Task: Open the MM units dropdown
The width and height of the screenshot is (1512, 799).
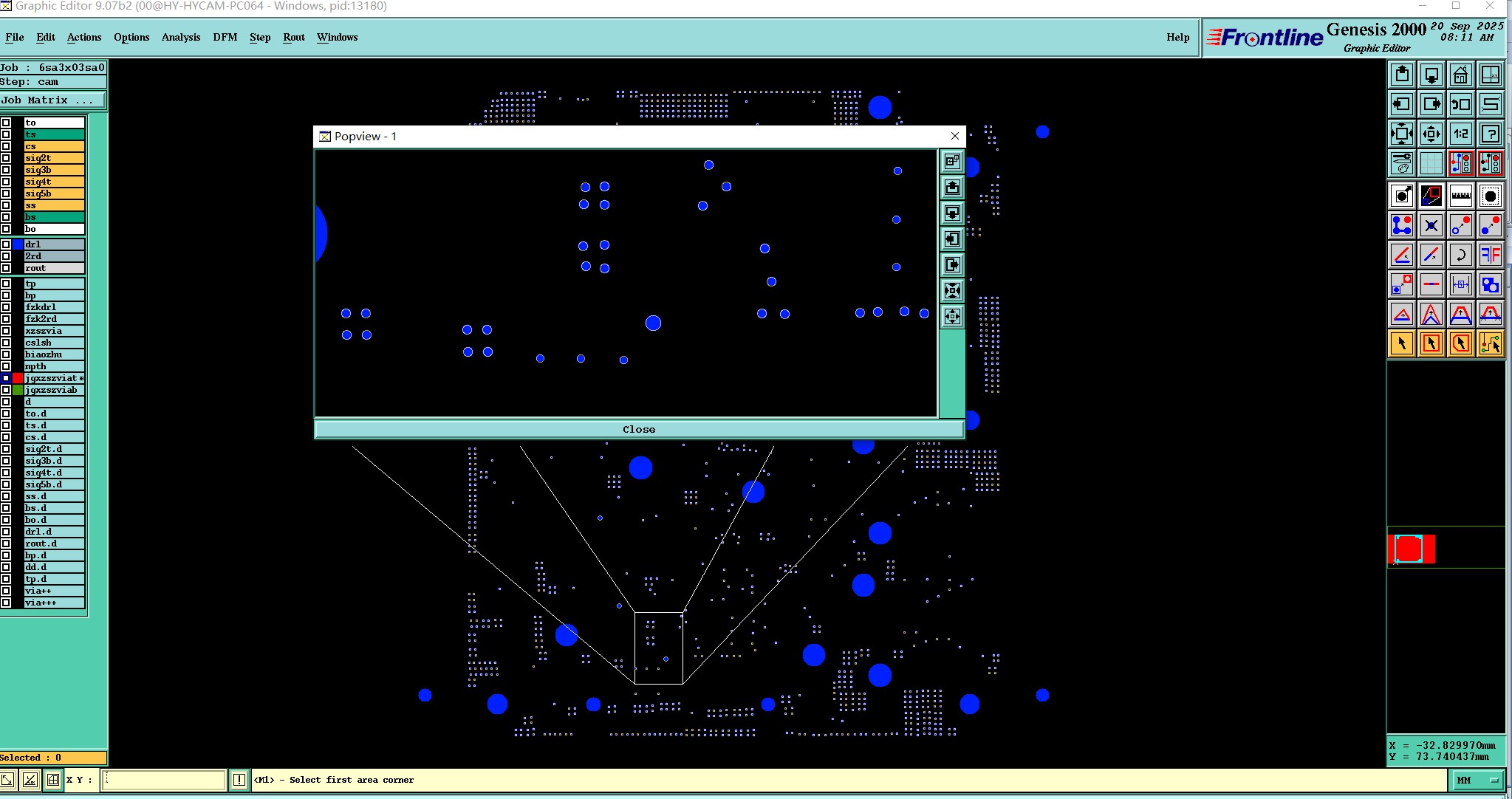Action: click(x=1478, y=780)
